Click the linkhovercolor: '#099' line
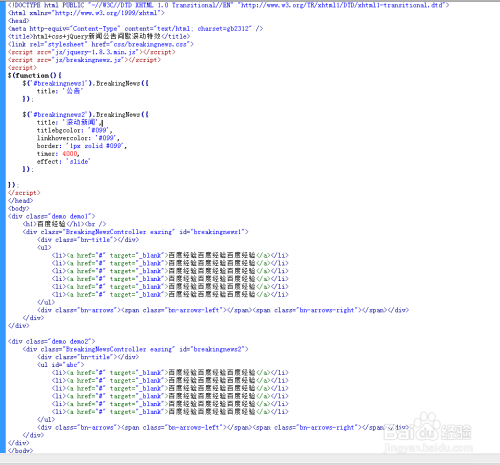 click(x=78, y=138)
